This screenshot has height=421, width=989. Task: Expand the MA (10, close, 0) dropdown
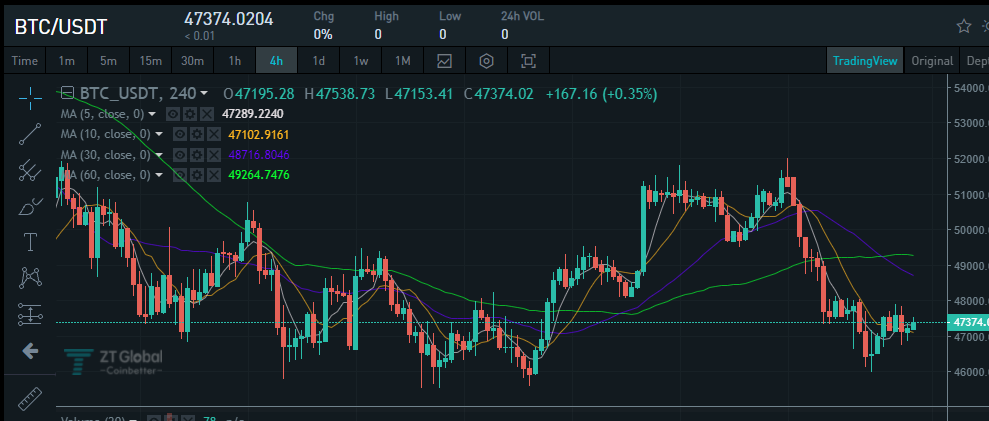[x=159, y=134]
